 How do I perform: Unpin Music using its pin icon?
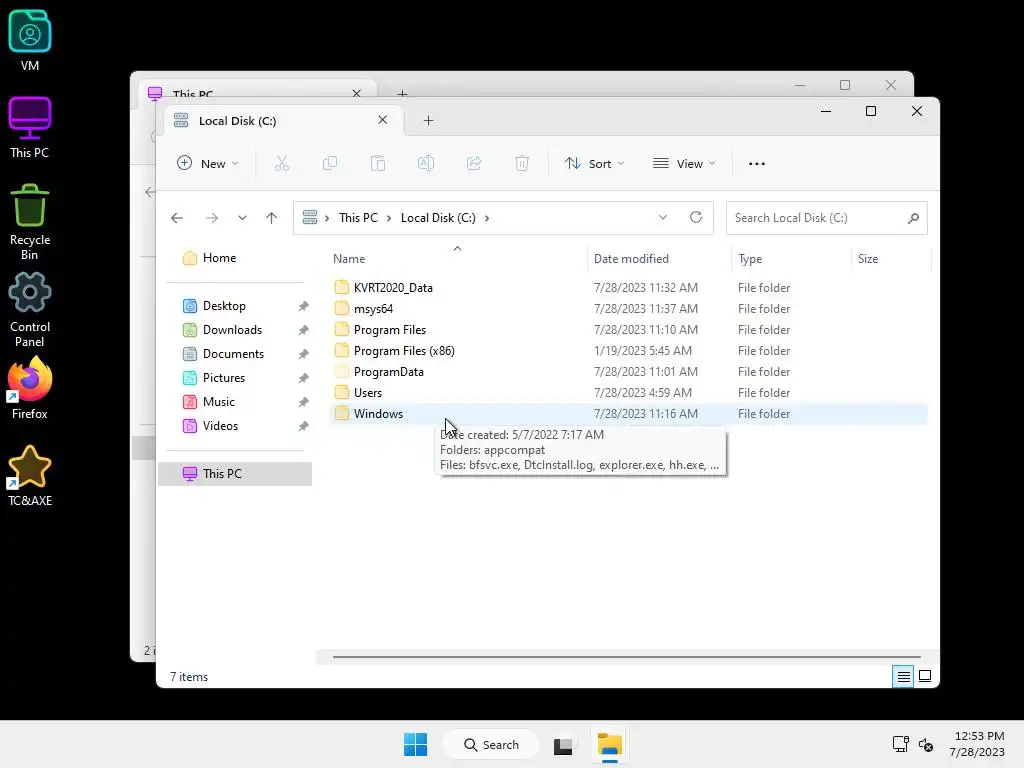(x=304, y=402)
